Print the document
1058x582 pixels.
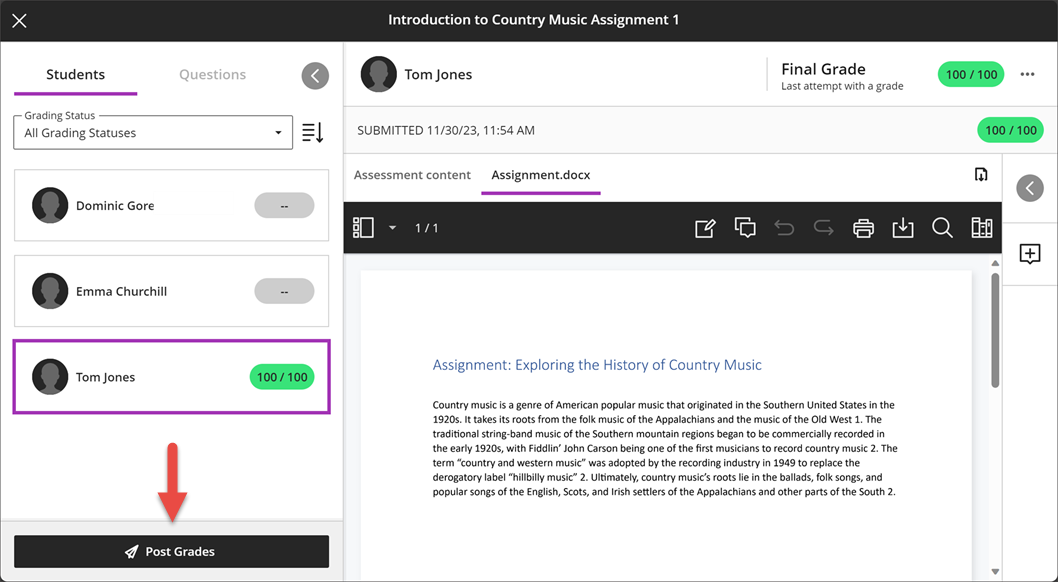[863, 228]
